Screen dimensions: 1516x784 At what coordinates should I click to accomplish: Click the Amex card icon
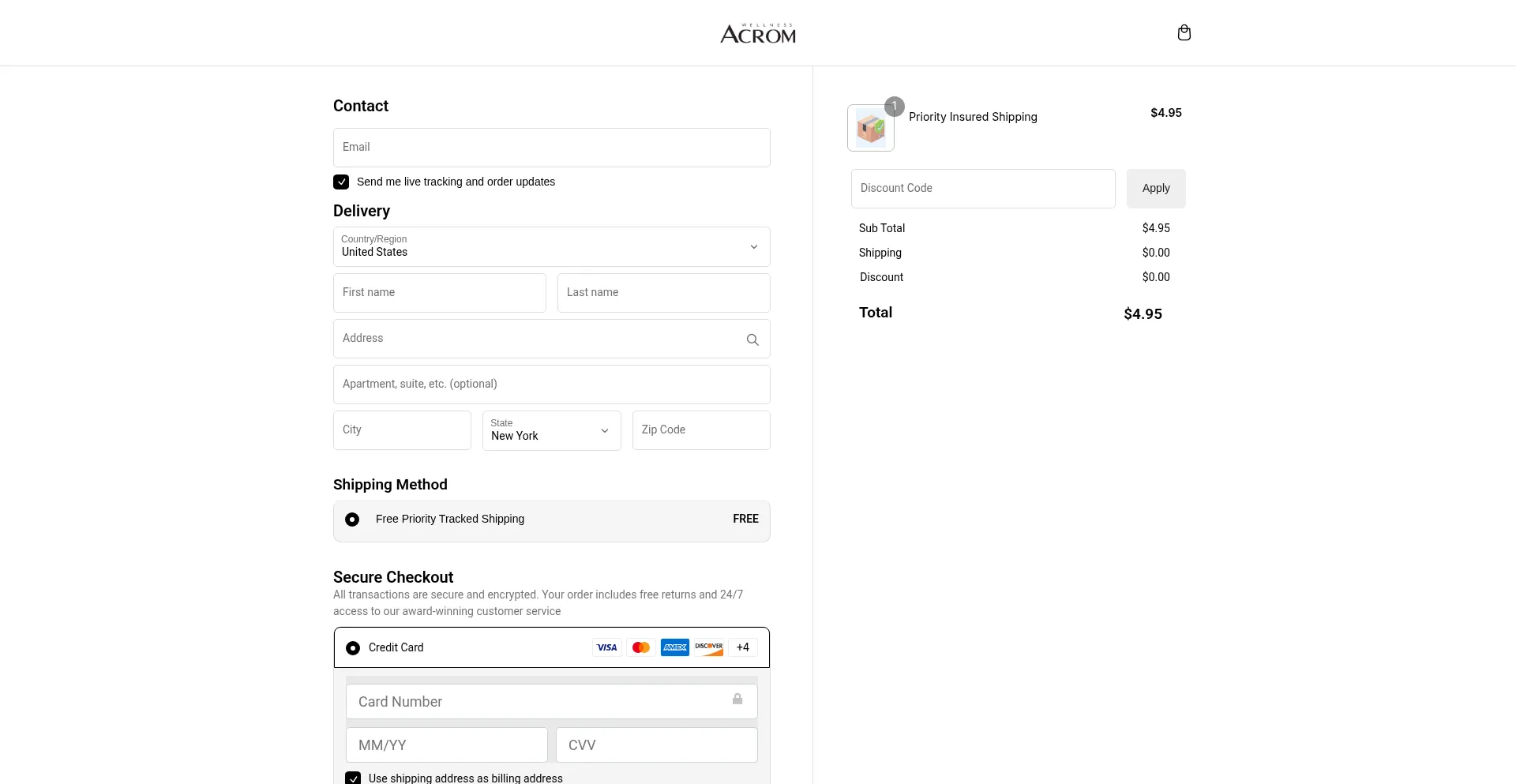tap(675, 647)
